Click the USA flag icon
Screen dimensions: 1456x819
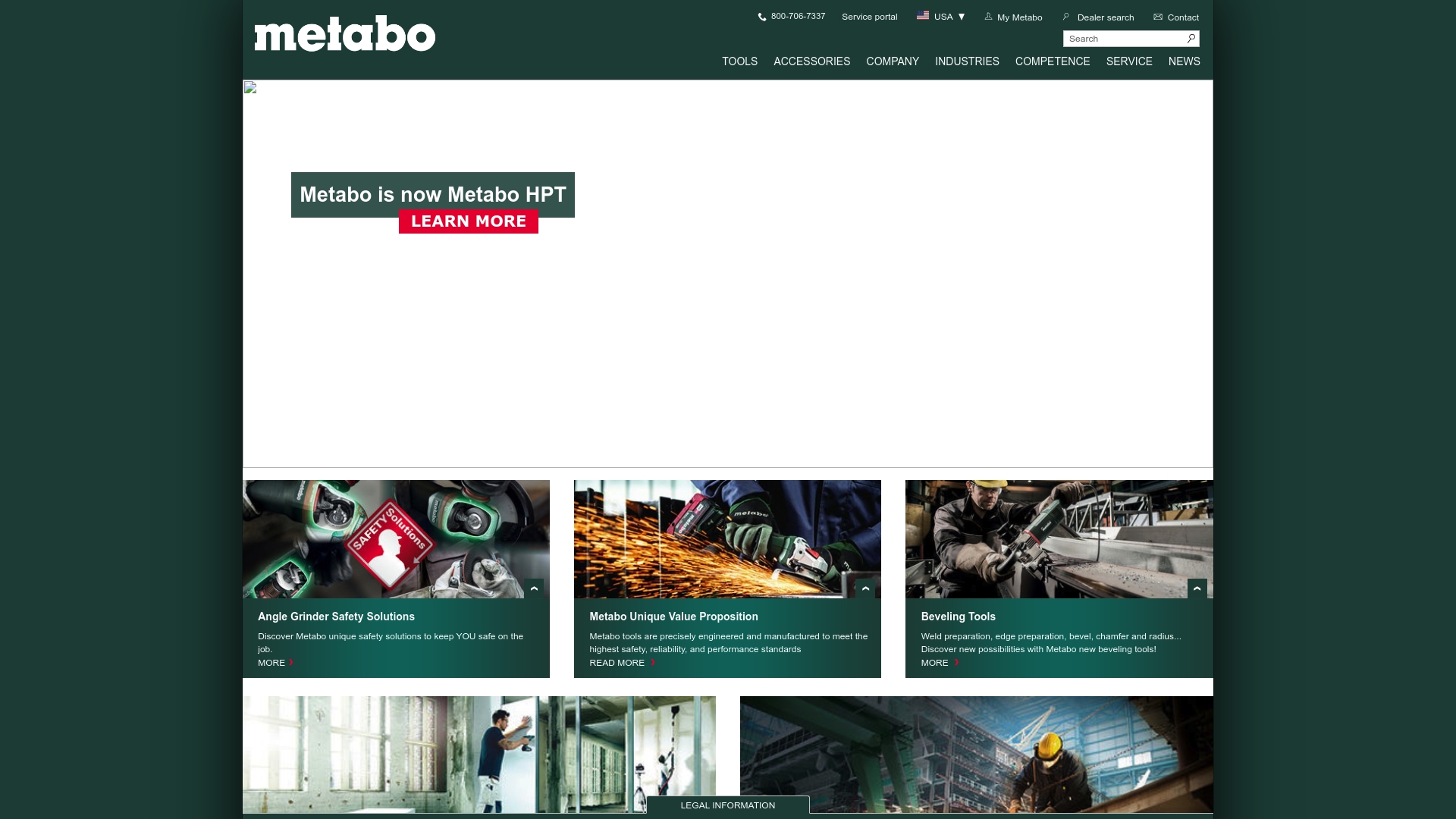[923, 15]
